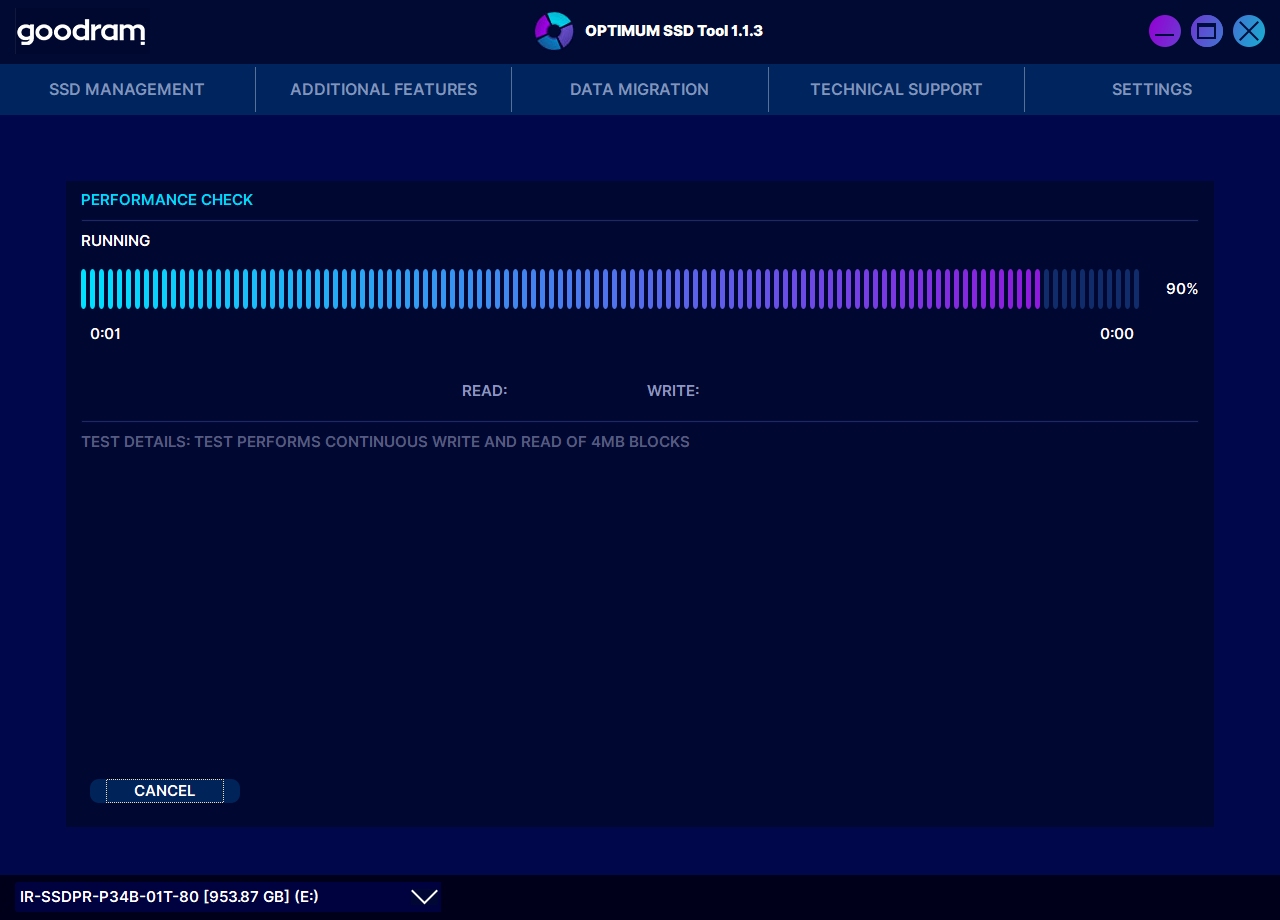1280x920 pixels.
Task: Expand the drive selection dropdown arrow
Action: (x=425, y=897)
